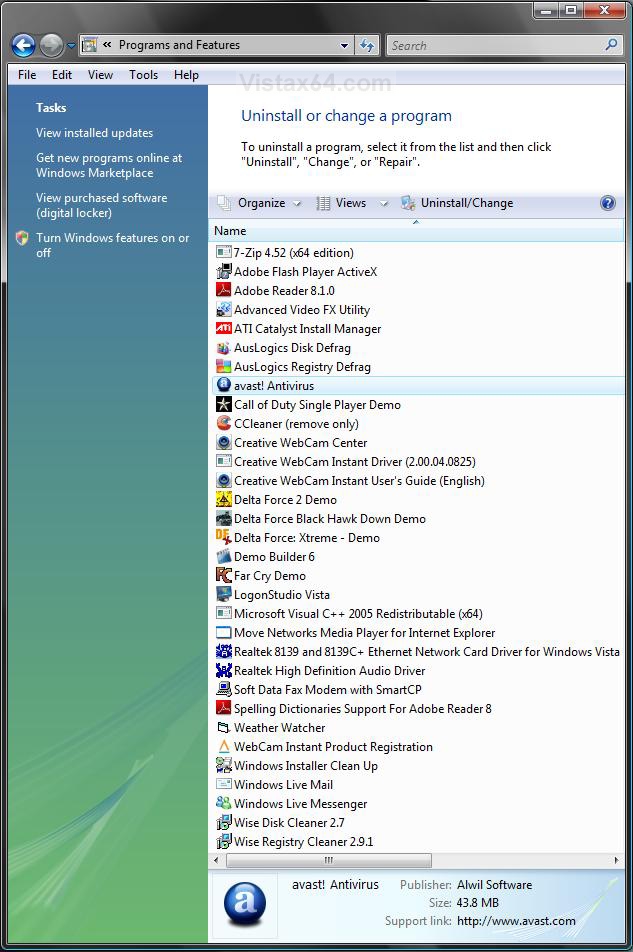Click the Windows Installer Clean Up icon
633x952 pixels.
tap(223, 765)
